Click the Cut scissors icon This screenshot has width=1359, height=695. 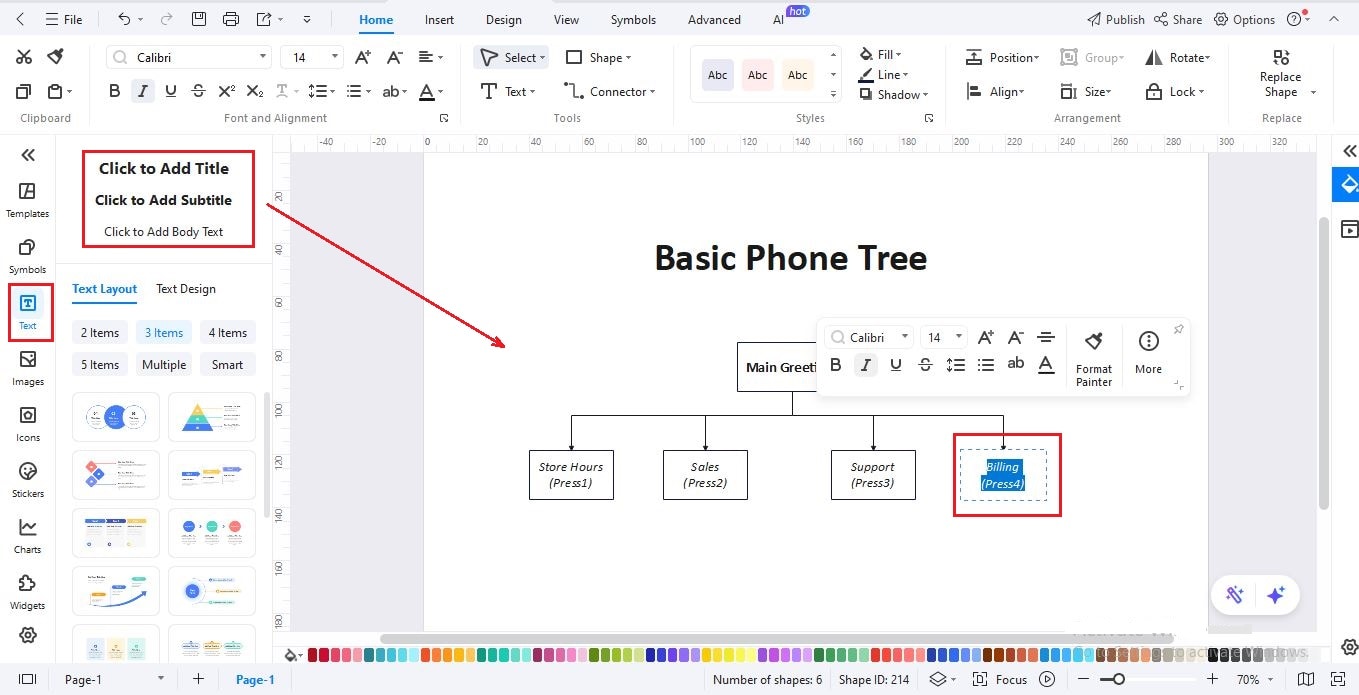point(24,57)
